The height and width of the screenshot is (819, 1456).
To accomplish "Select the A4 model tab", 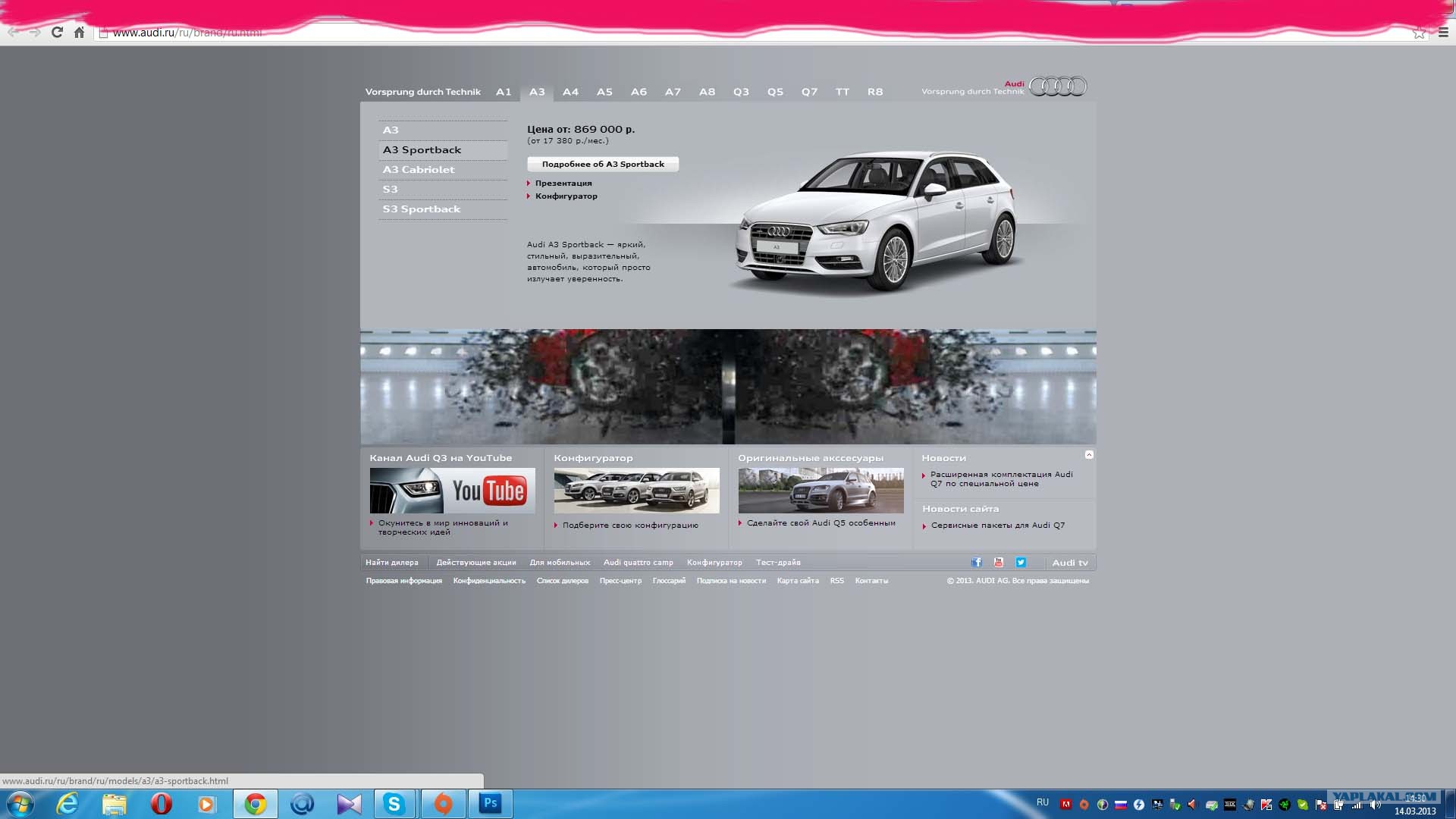I will [570, 92].
